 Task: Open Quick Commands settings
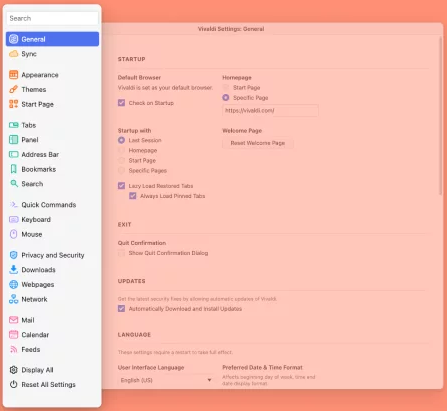(52, 205)
